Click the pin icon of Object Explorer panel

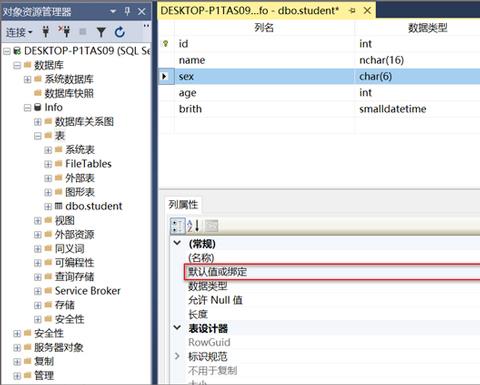pyautogui.click(x=127, y=11)
